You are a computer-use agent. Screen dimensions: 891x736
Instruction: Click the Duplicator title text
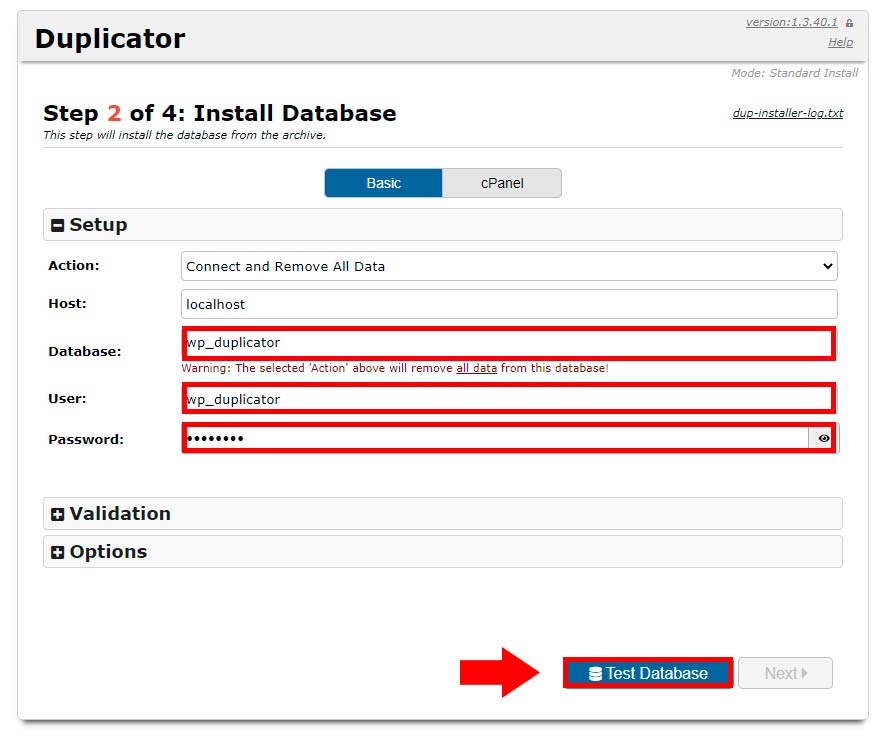(x=110, y=39)
